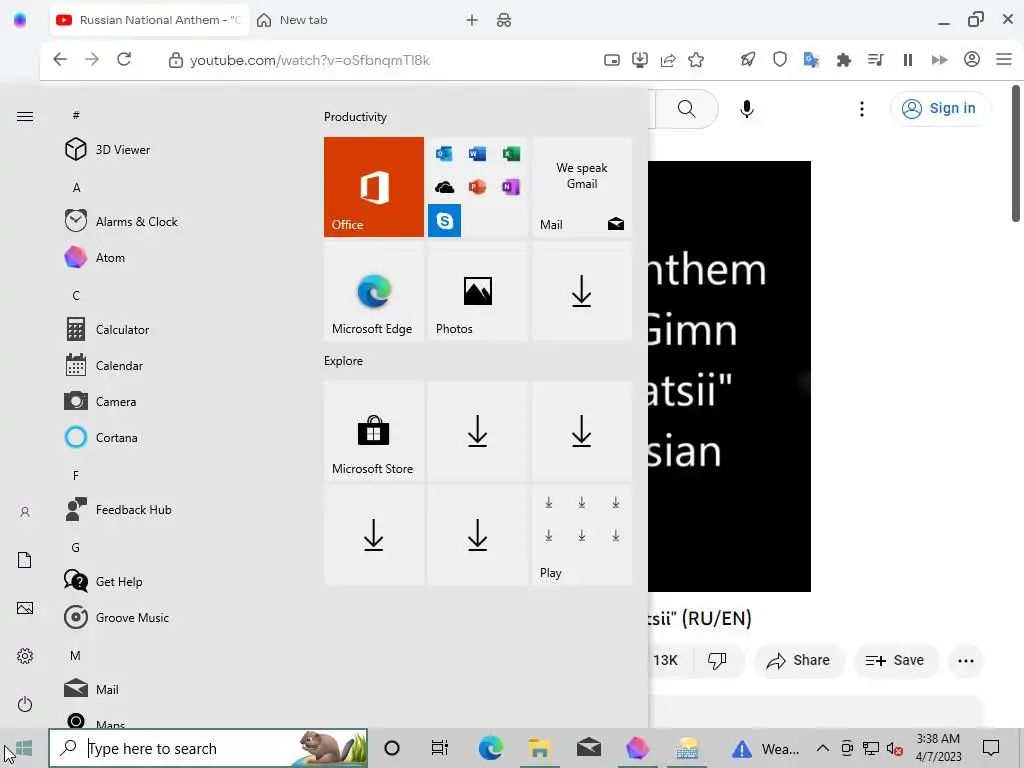Open the Photos tile
The width and height of the screenshot is (1024, 768).
[x=477, y=291]
